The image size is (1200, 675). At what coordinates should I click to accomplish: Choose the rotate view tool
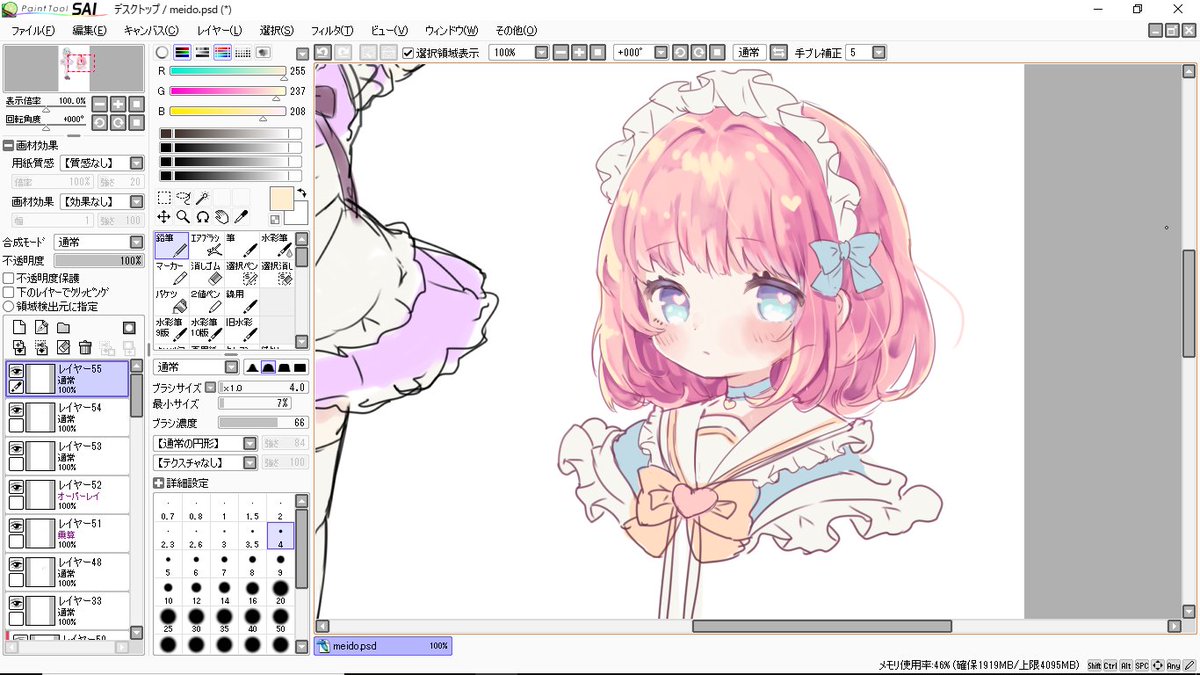(202, 216)
